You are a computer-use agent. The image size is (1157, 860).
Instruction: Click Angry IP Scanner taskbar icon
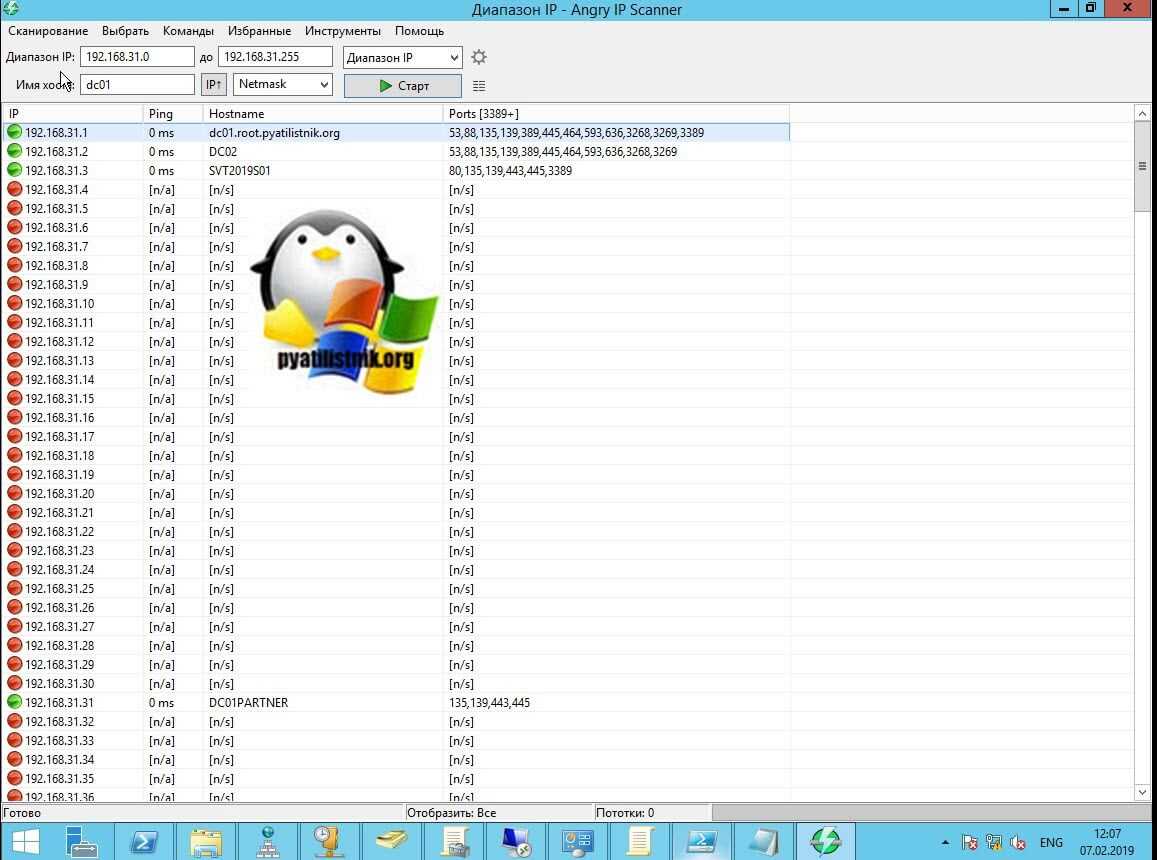point(825,842)
